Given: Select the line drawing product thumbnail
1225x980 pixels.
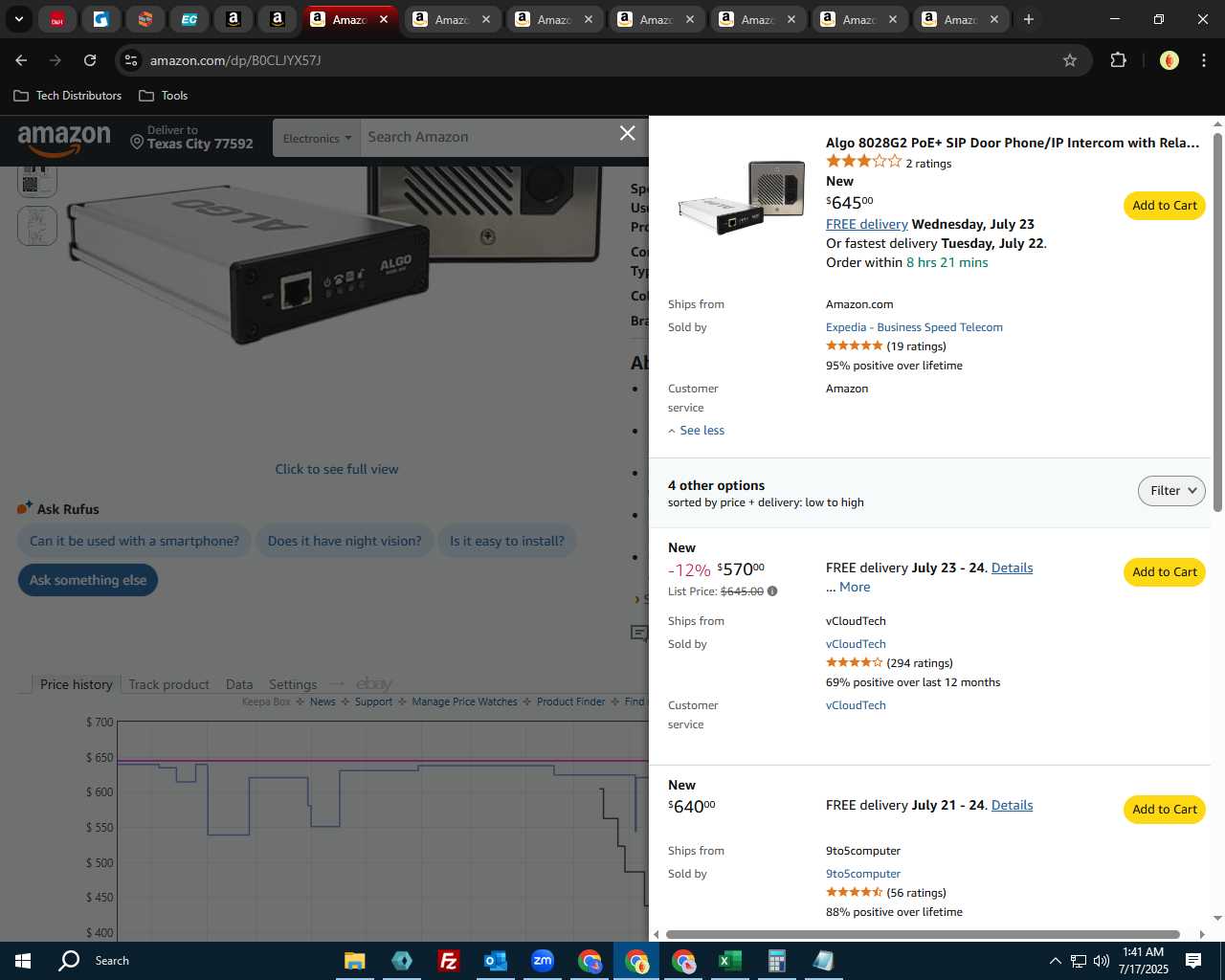Looking at the screenshot, I should [37, 226].
